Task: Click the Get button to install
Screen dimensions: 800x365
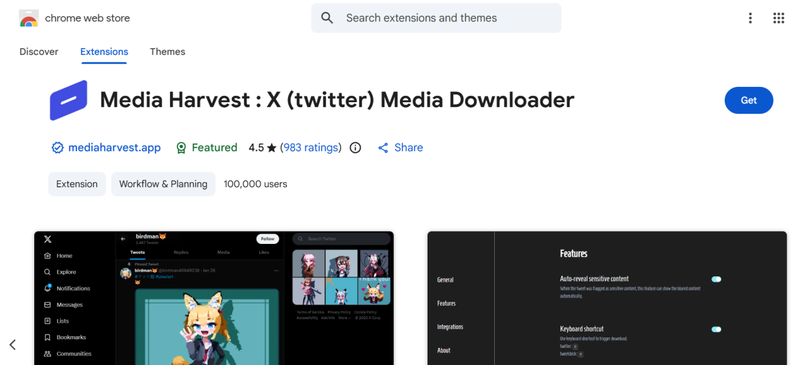Action: 748,101
